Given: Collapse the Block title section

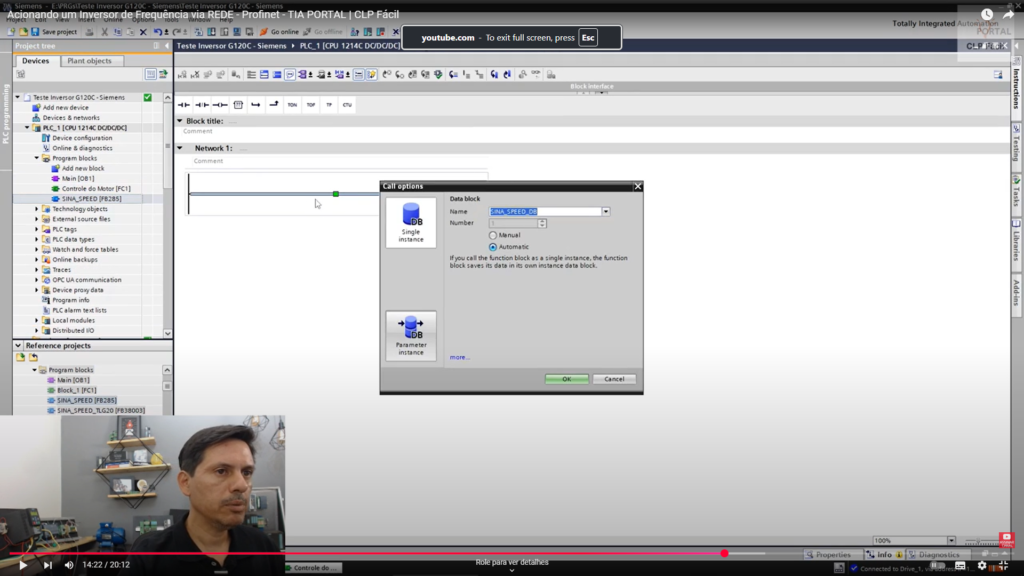Looking at the screenshot, I should tap(180, 121).
